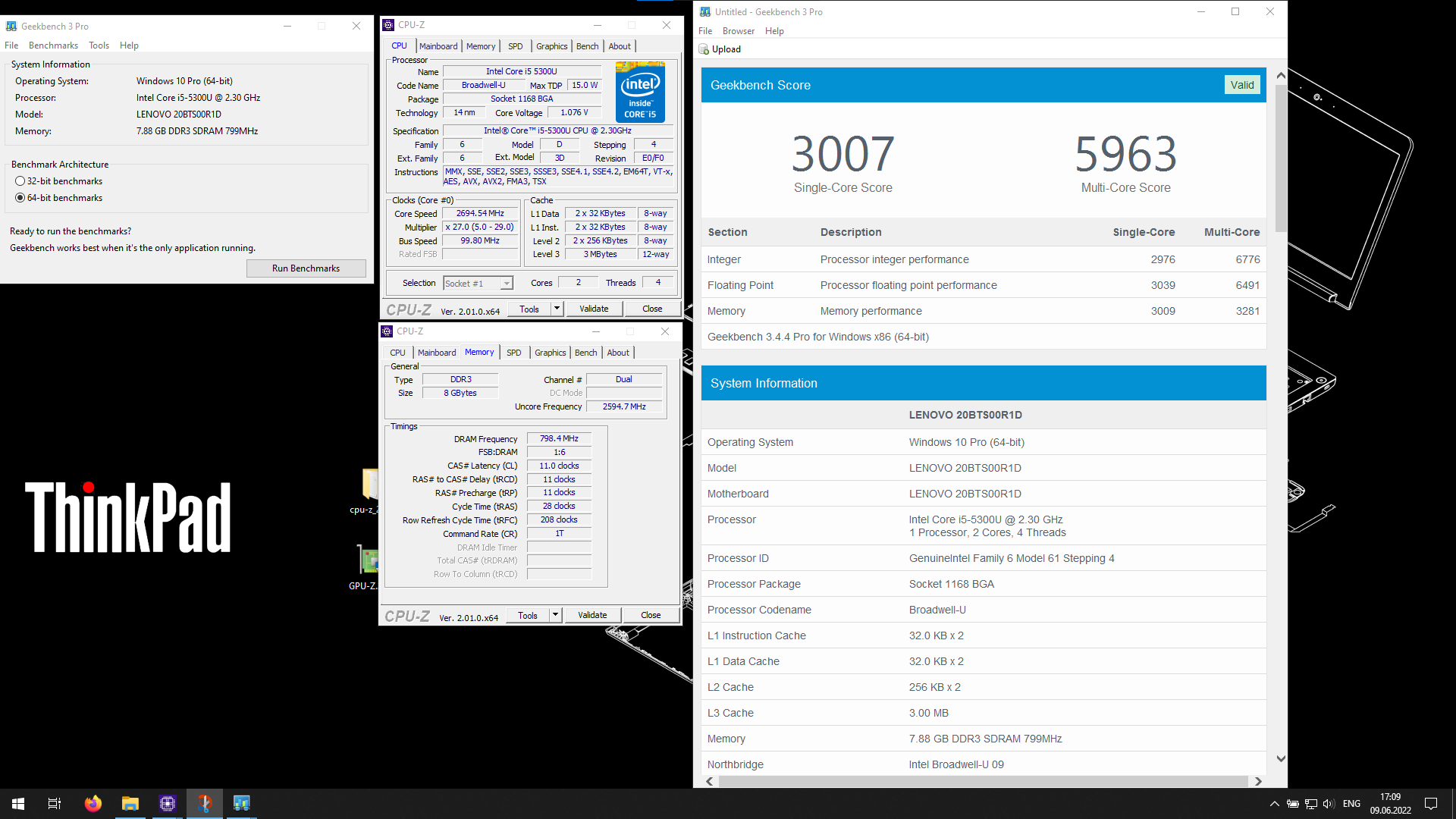Open About tab in lower CPU-Z

point(618,353)
